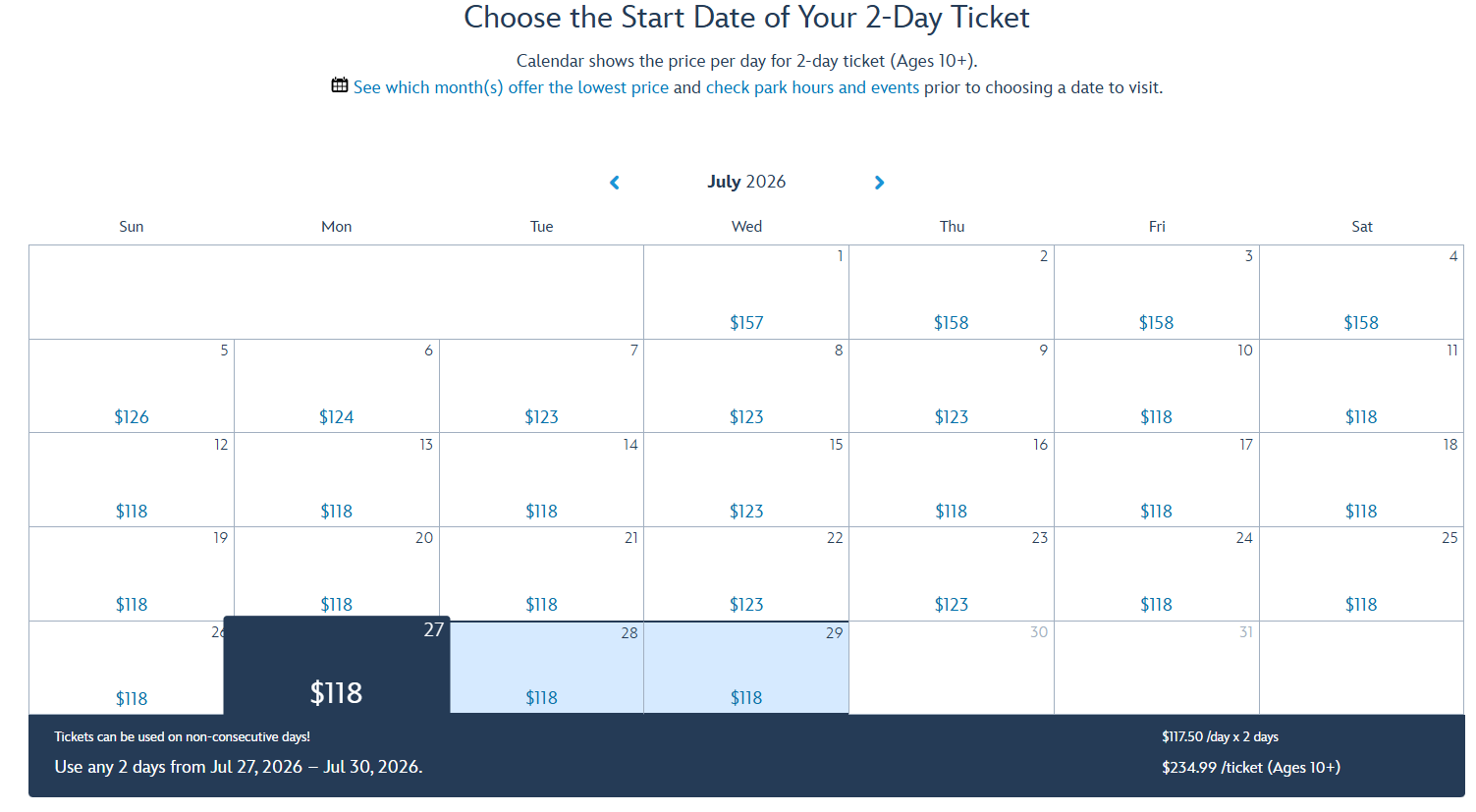Advance to next month arrow
This screenshot has width=1476, height=812.
click(879, 183)
